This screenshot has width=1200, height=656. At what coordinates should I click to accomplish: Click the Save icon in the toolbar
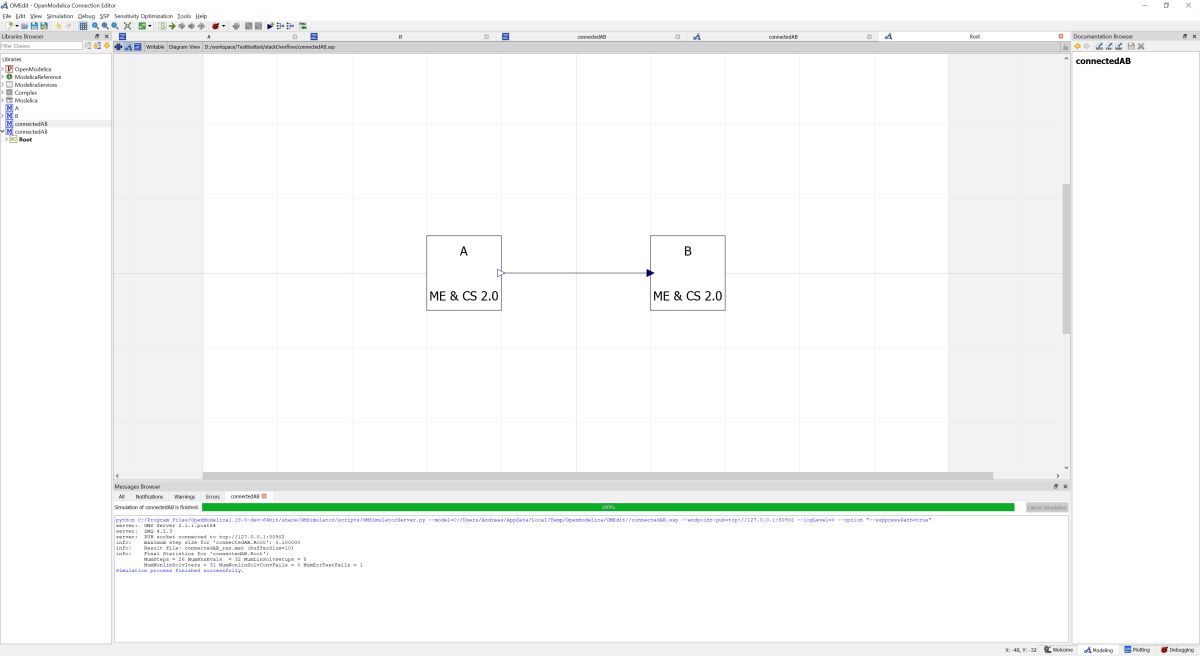pos(34,26)
